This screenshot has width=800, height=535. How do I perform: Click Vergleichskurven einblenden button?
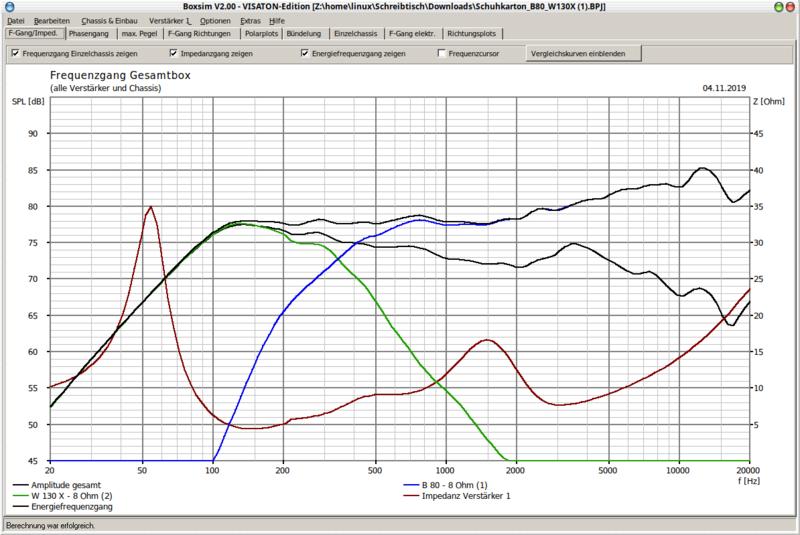click(583, 54)
